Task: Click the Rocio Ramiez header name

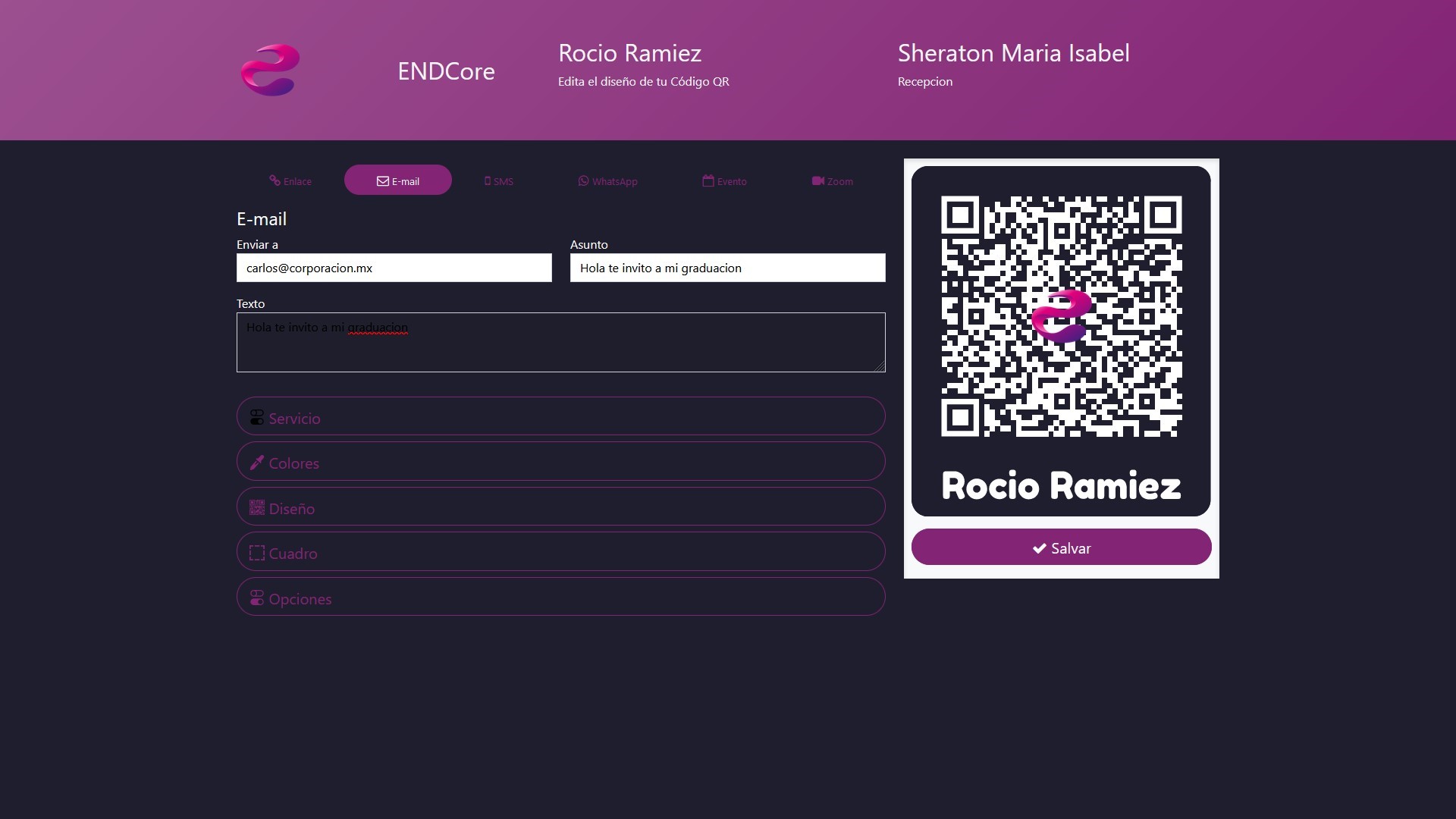Action: tap(629, 53)
